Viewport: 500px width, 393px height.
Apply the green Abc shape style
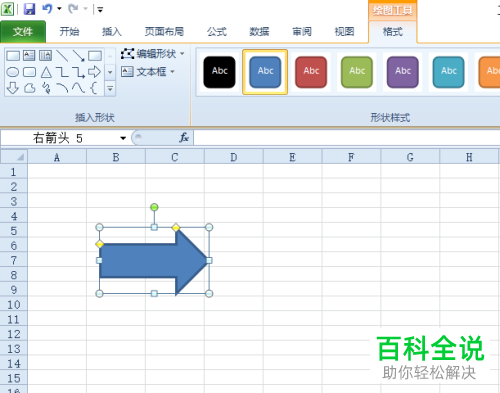pos(357,72)
